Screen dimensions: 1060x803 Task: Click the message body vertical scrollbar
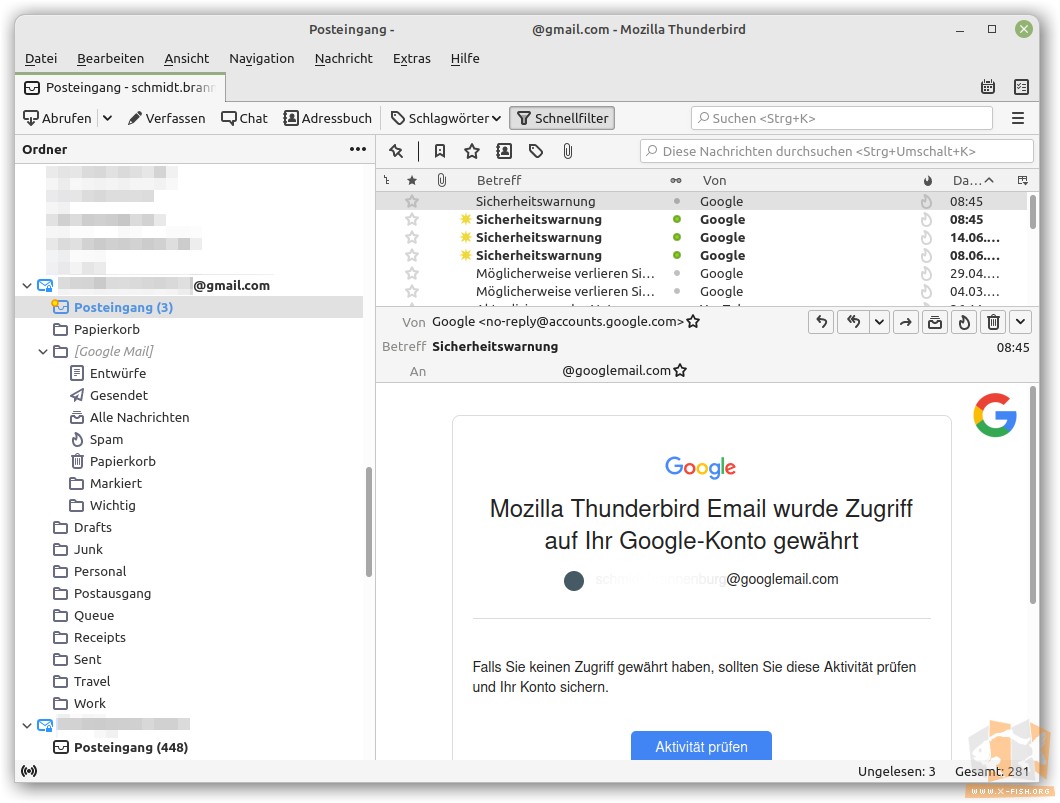pyautogui.click(x=1033, y=495)
